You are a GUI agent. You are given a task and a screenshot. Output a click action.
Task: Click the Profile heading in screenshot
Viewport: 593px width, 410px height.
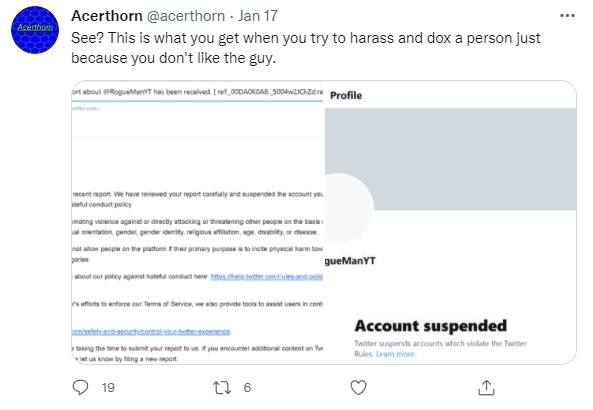pyautogui.click(x=346, y=95)
